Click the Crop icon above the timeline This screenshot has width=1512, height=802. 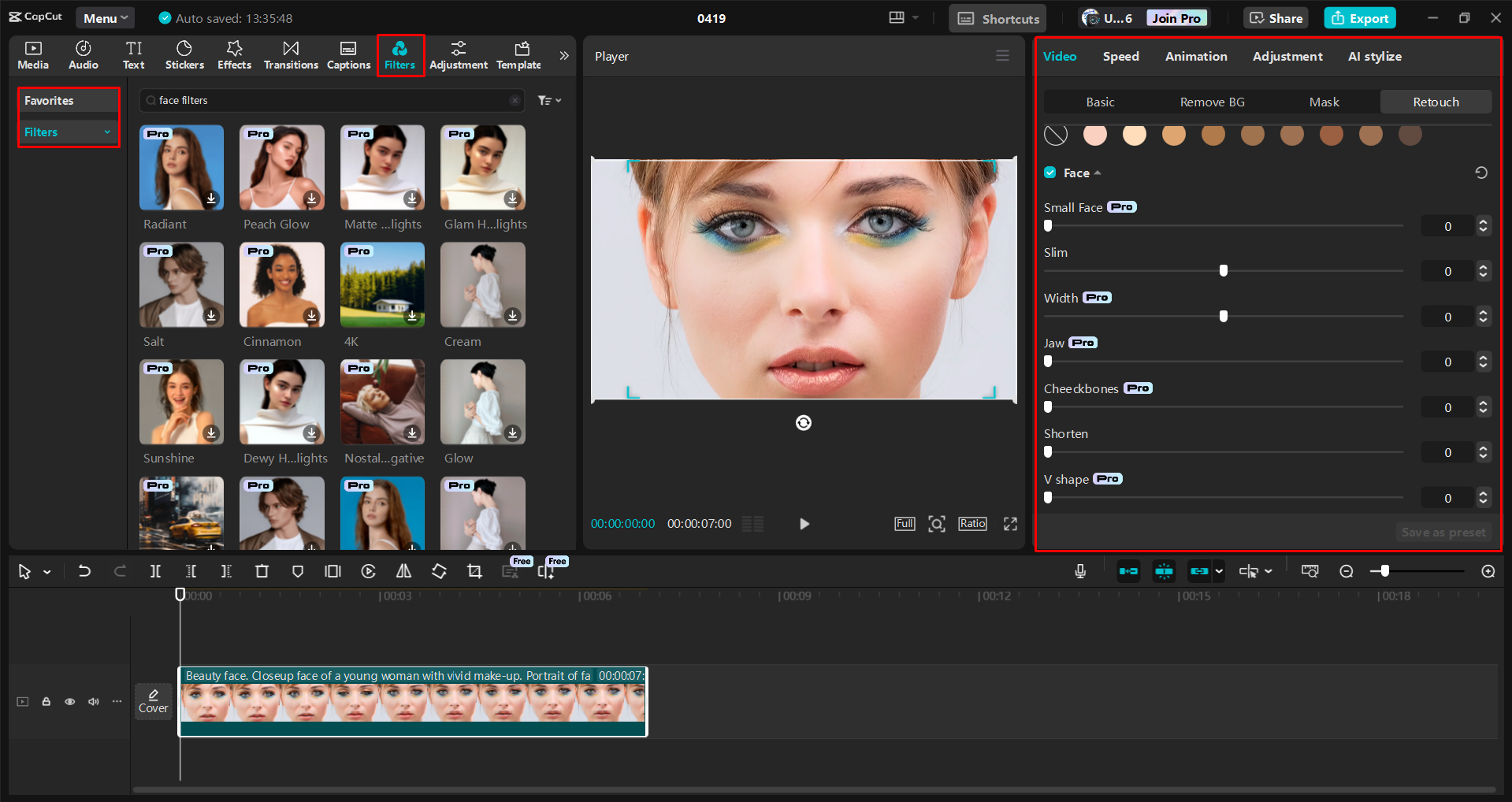[x=474, y=571]
